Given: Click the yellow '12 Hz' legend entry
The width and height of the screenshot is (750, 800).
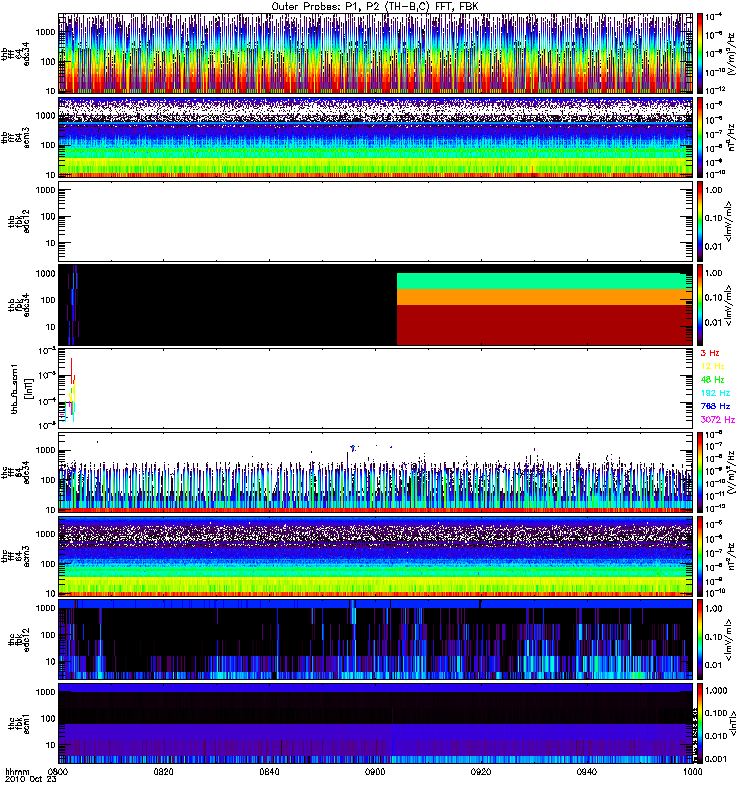Looking at the screenshot, I should click(x=712, y=366).
